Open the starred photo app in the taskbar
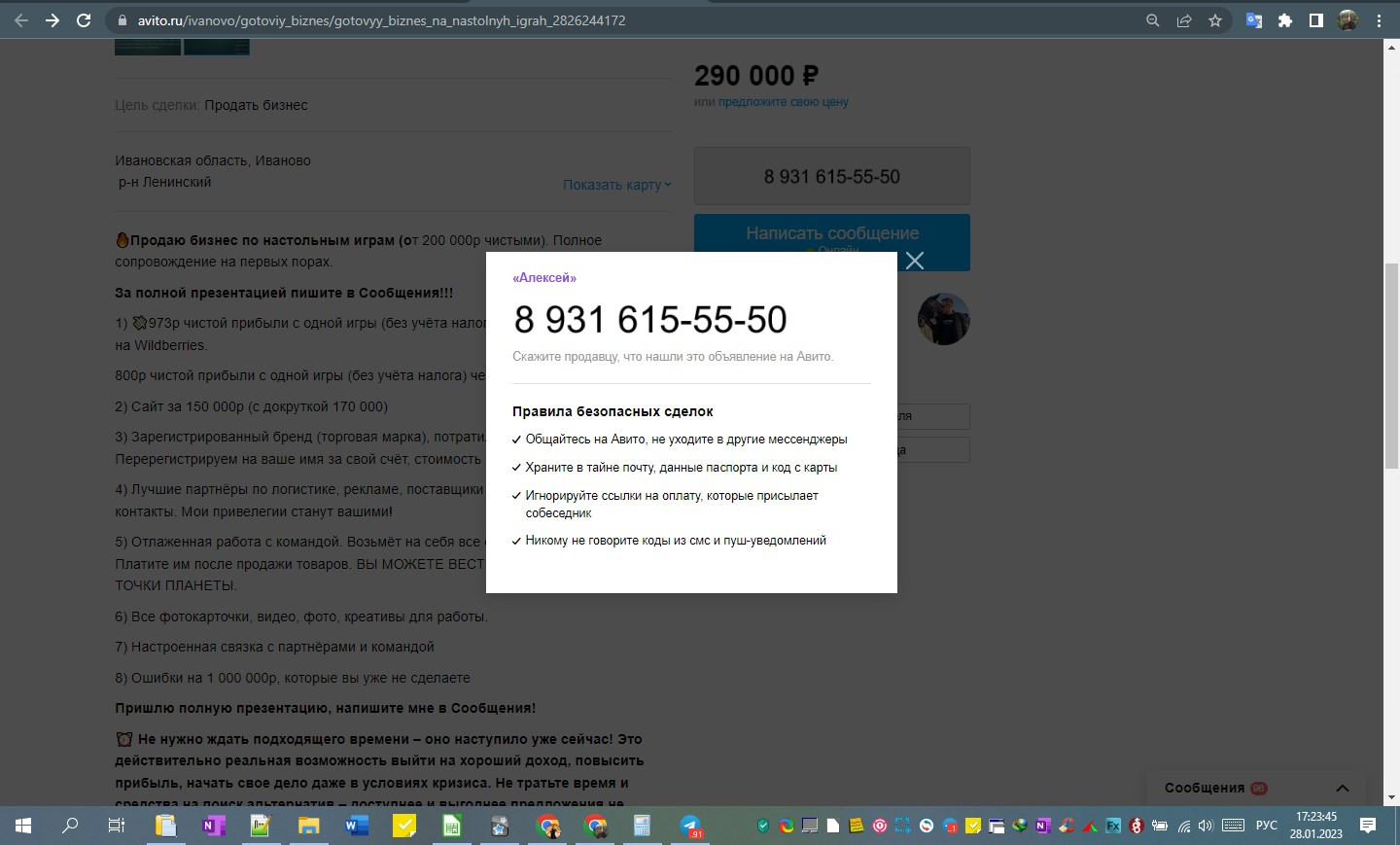 [x=500, y=826]
